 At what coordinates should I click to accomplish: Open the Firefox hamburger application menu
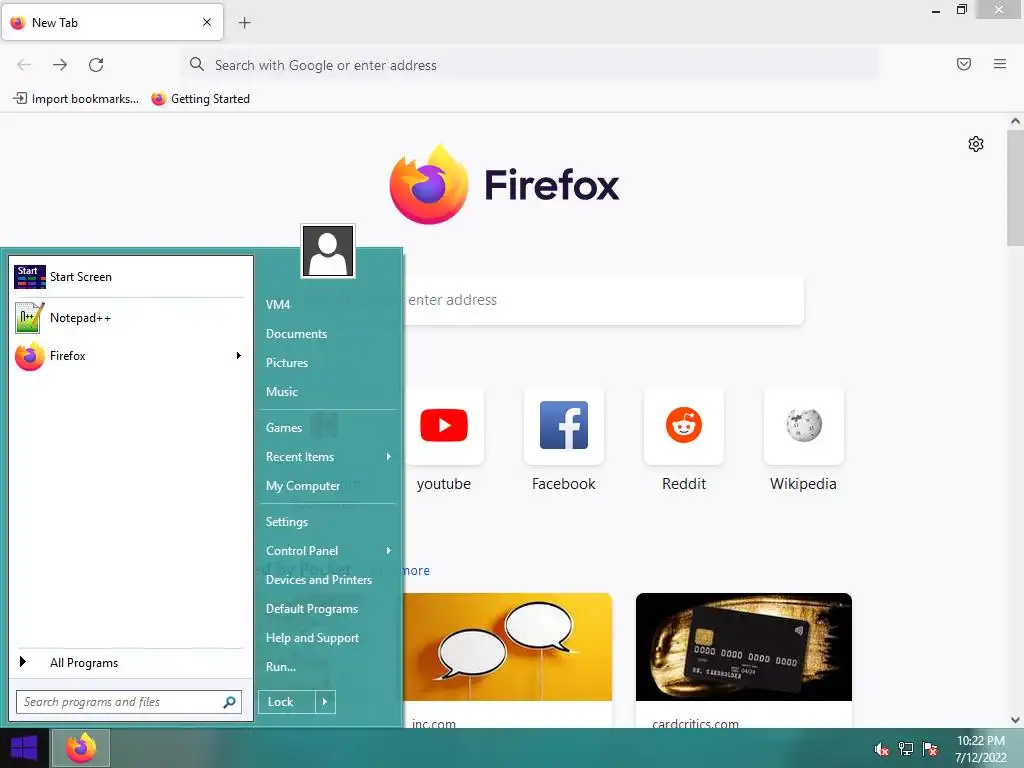point(1000,64)
